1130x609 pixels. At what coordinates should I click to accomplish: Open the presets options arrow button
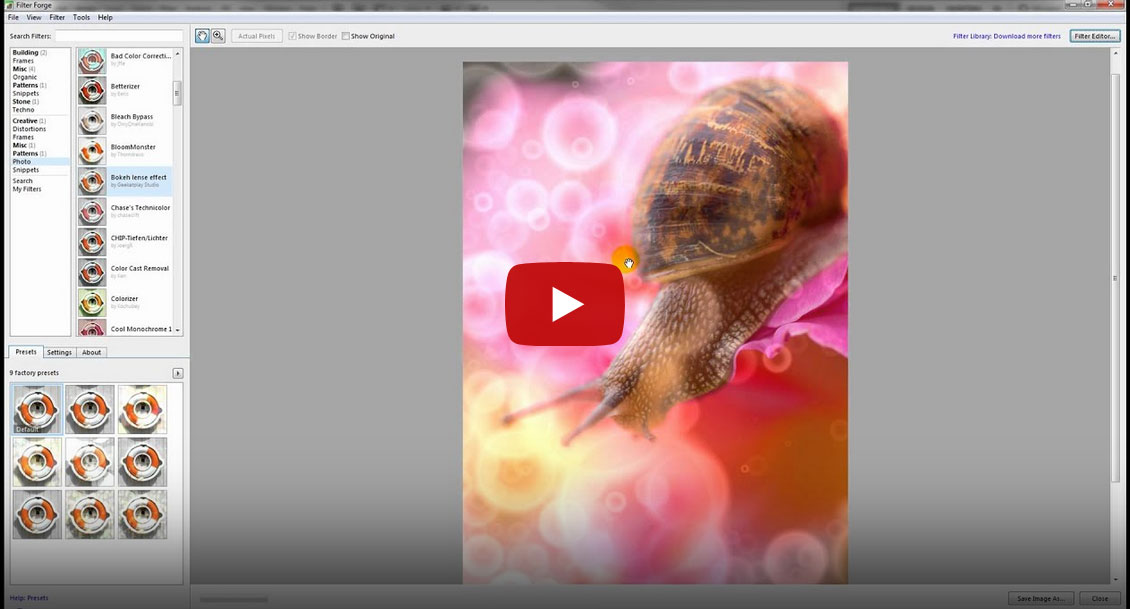tap(178, 373)
